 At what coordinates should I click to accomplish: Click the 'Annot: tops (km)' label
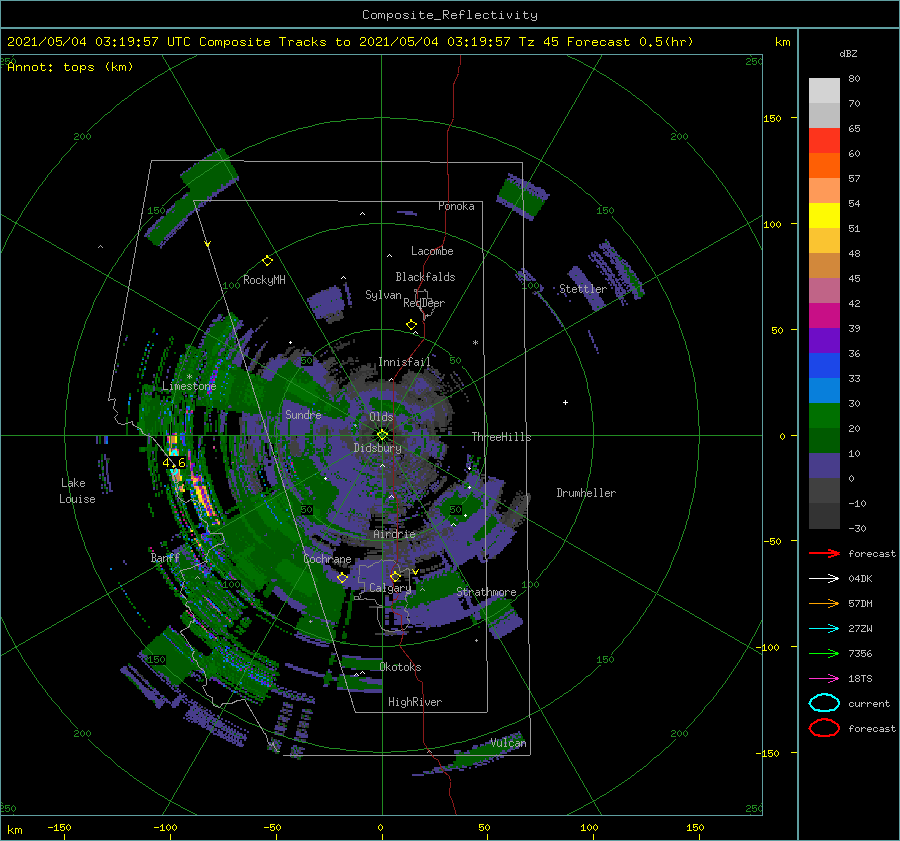click(x=71, y=67)
